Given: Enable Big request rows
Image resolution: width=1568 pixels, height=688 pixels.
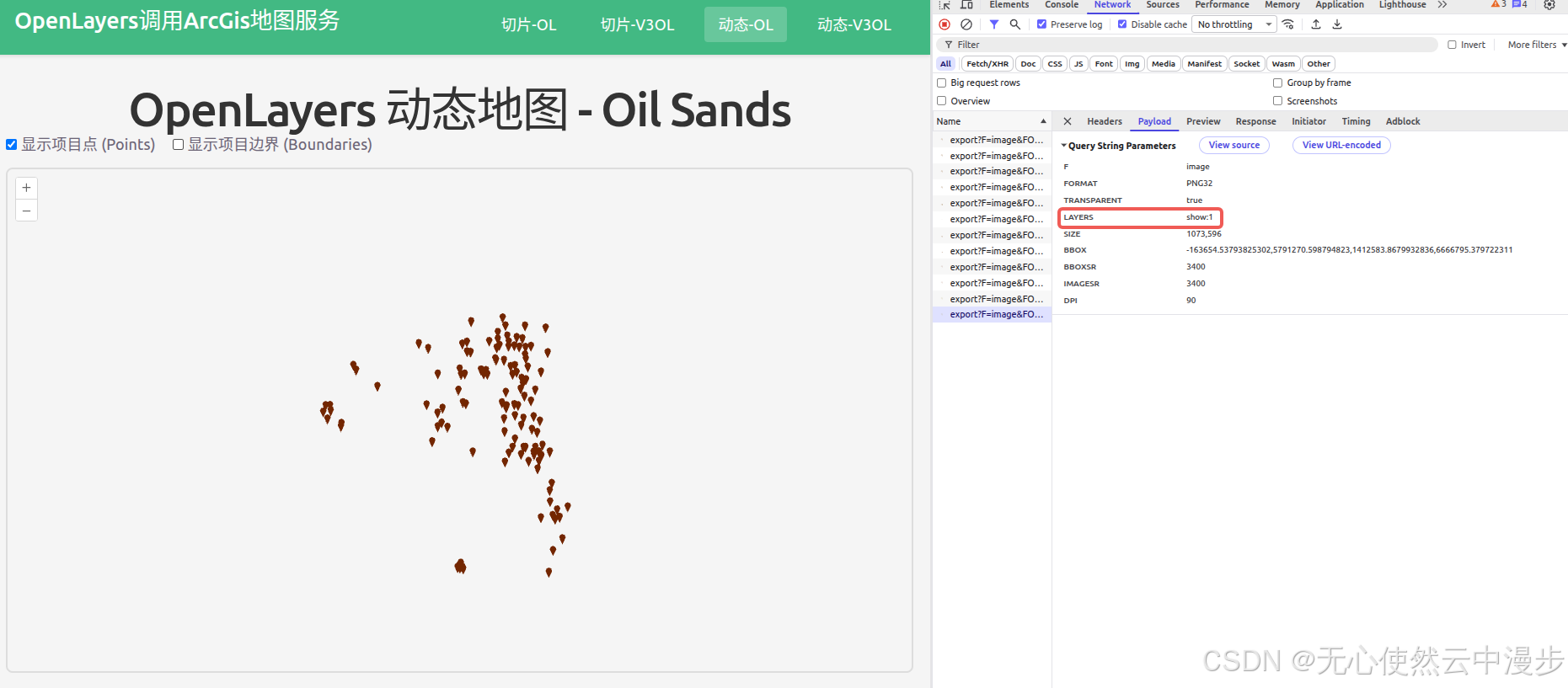Looking at the screenshot, I should click(x=942, y=83).
